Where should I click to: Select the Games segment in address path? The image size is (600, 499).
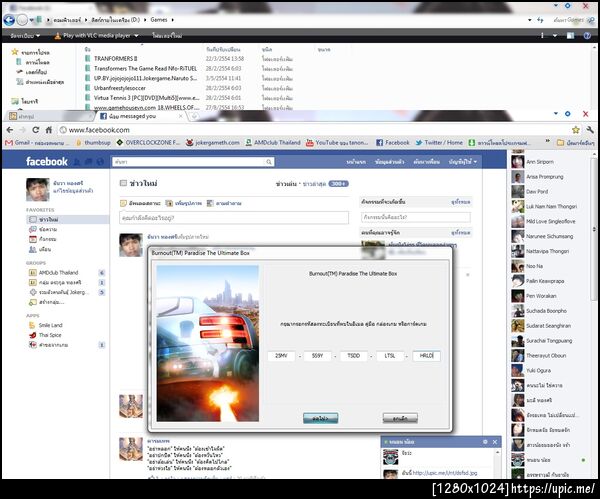(159, 20)
